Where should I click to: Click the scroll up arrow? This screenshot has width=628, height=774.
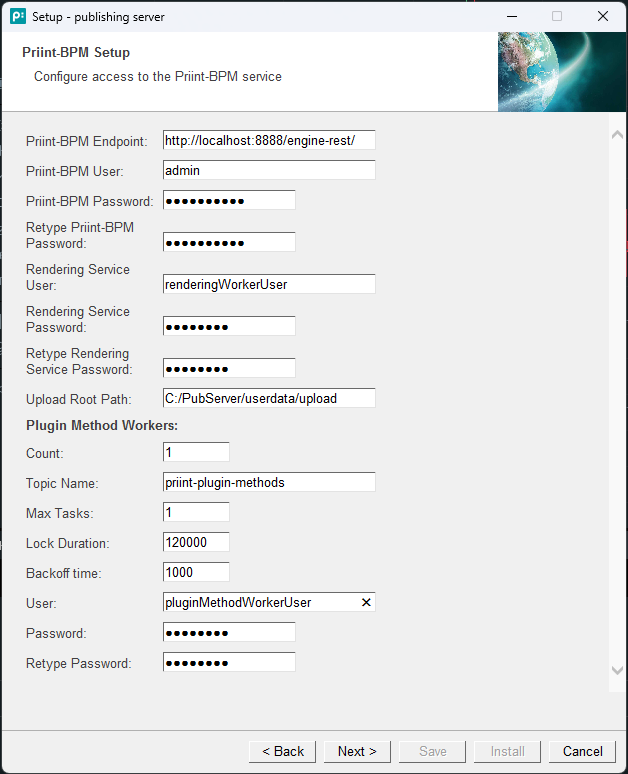[x=617, y=134]
